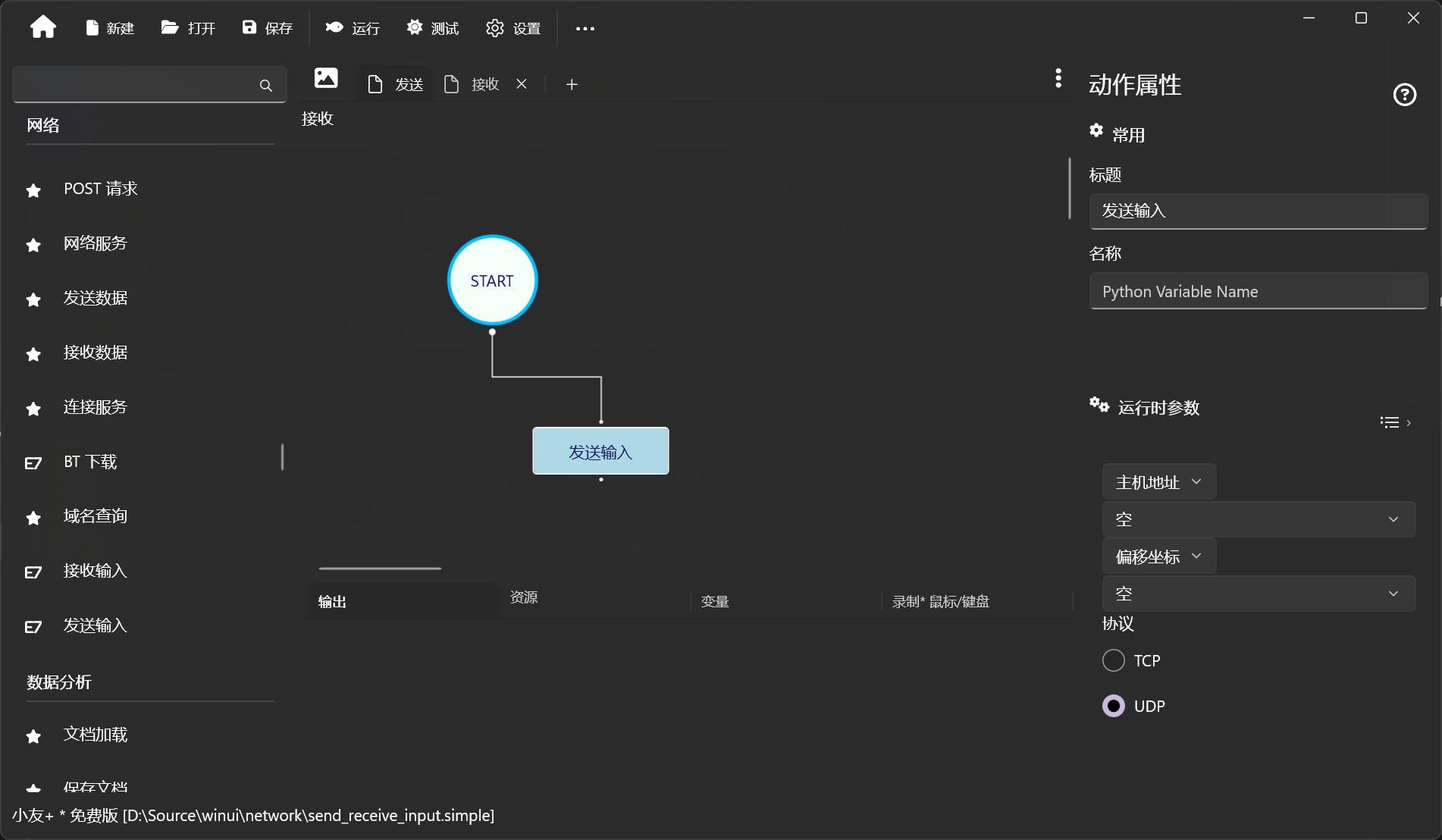Open the 主机地址 parameter dropdown
Viewport: 1442px width, 840px height.
tap(1158, 481)
